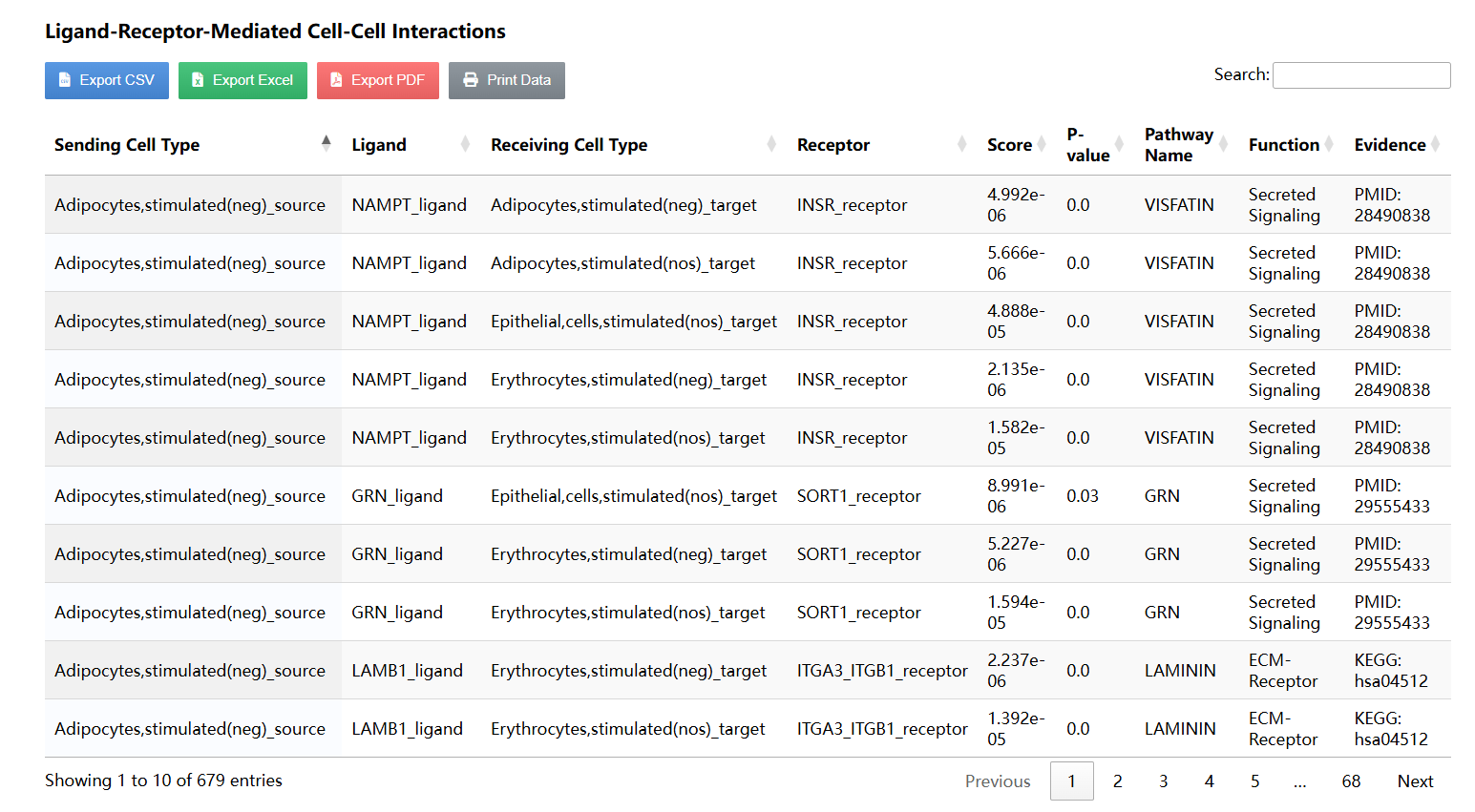Jump to last page 68
This screenshot has height=812, width=1475.
click(x=1350, y=781)
